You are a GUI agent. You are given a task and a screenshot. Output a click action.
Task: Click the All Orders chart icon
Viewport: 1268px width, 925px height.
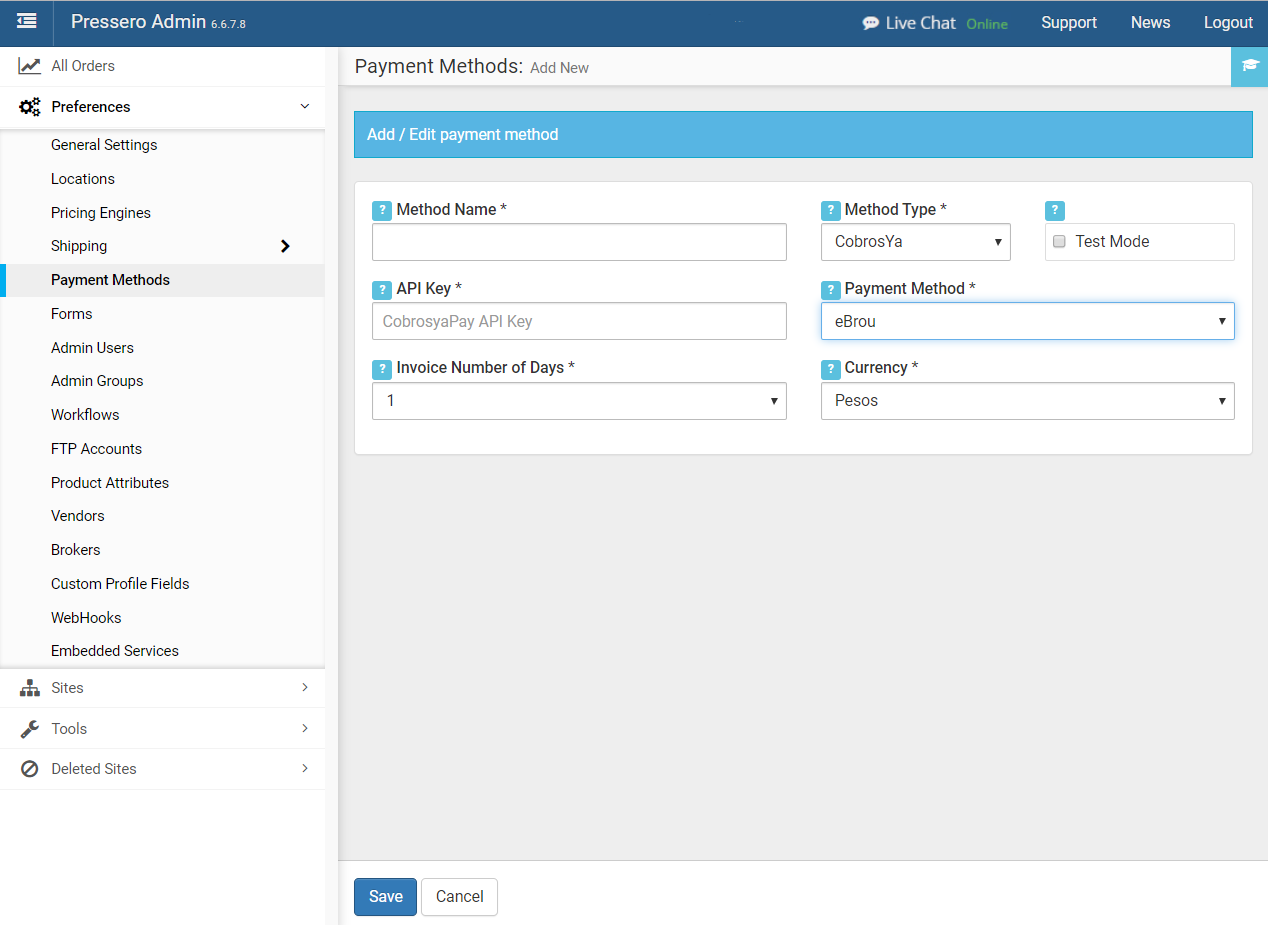(x=29, y=66)
